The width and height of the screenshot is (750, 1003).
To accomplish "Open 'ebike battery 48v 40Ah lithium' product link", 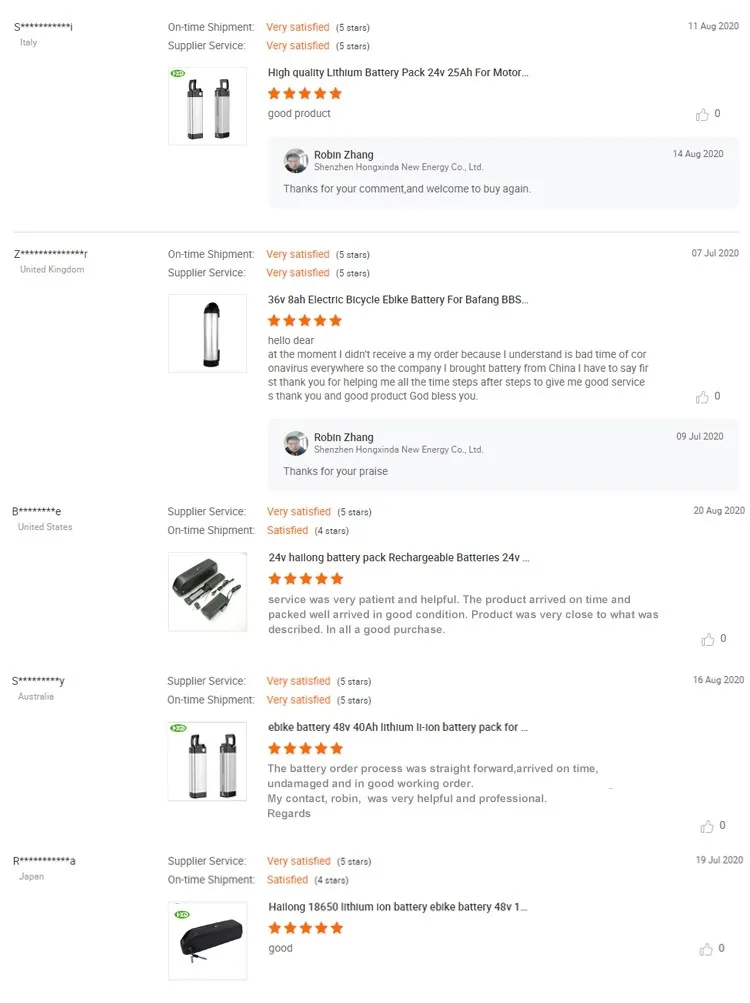I will point(398,728).
